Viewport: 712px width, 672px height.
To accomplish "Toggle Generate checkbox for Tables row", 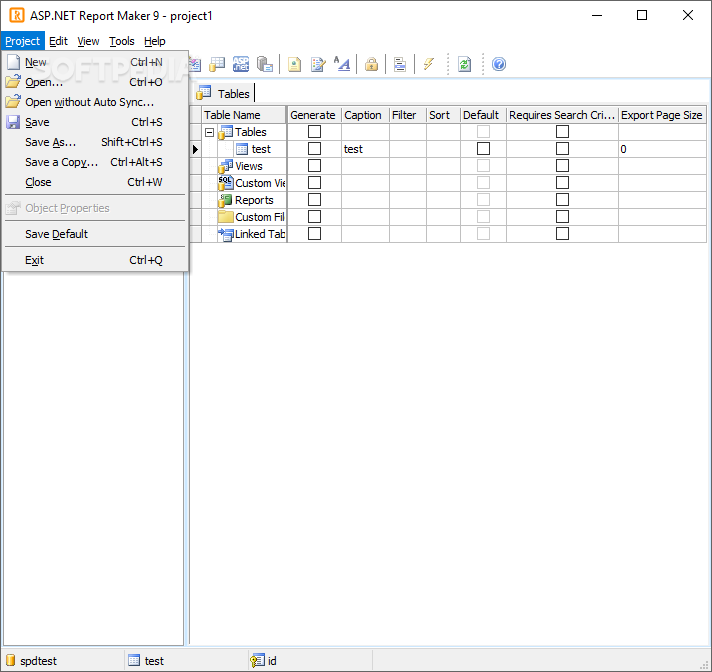I will point(314,132).
